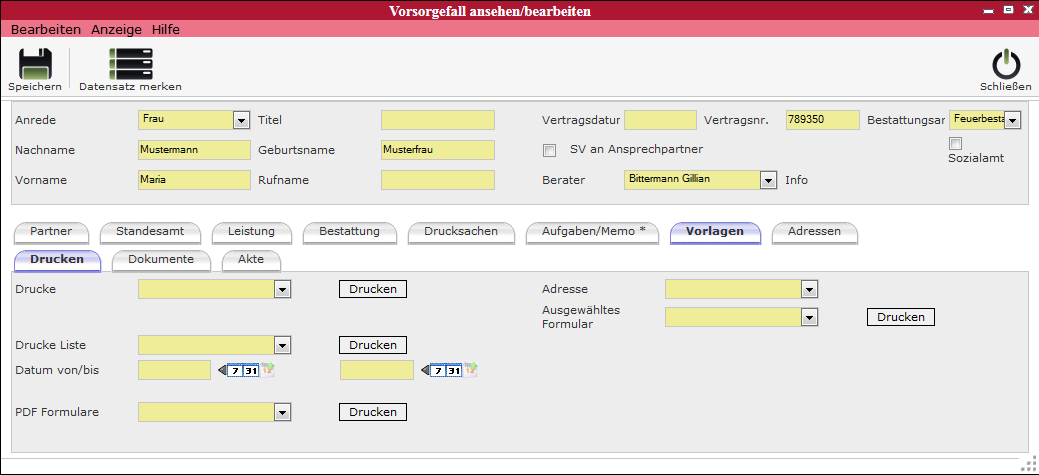This screenshot has height=475, width=1039.
Task: Switch to the Bestattung tab
Action: (349, 232)
